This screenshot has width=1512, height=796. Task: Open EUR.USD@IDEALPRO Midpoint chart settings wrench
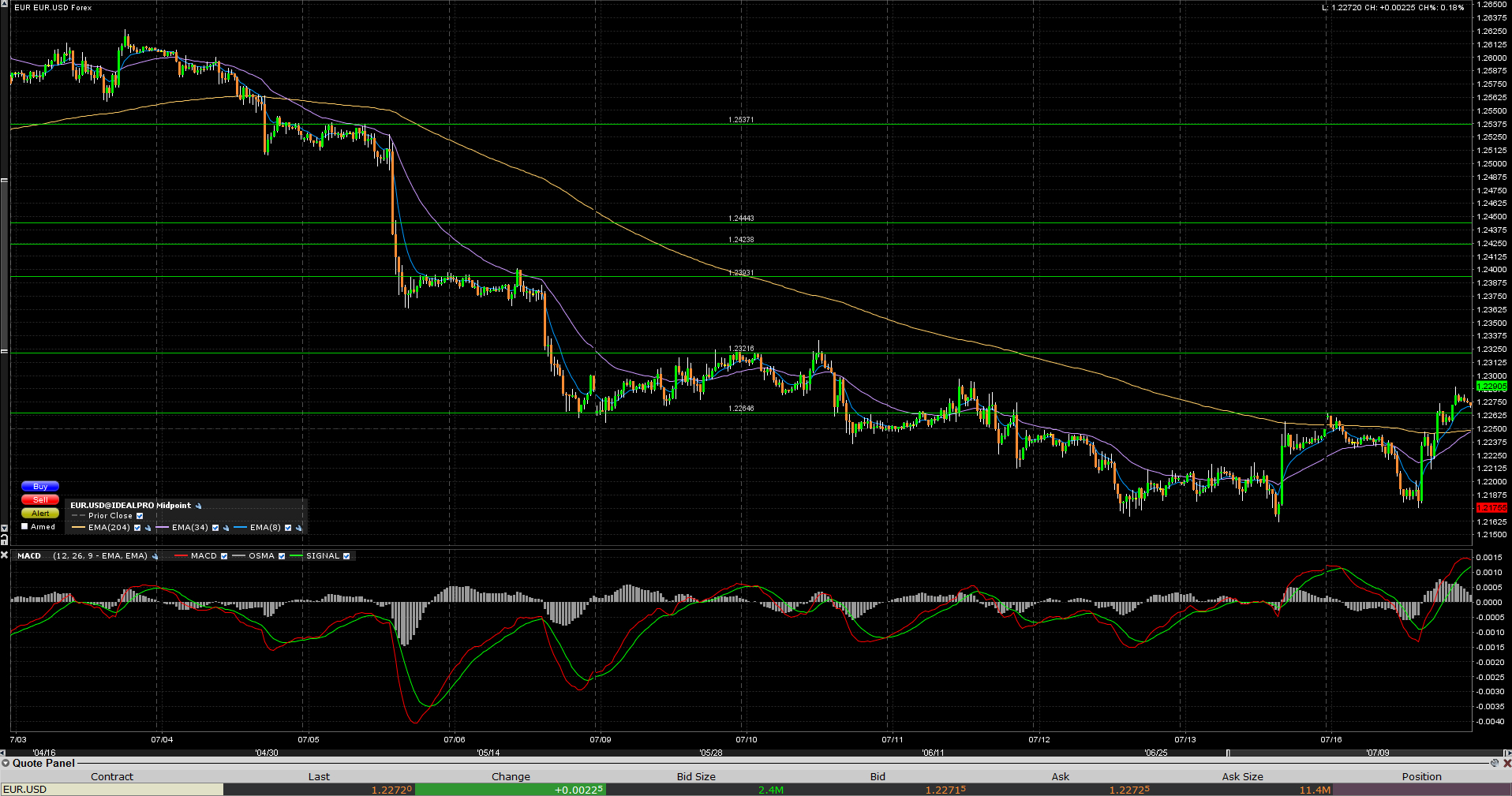coord(199,506)
